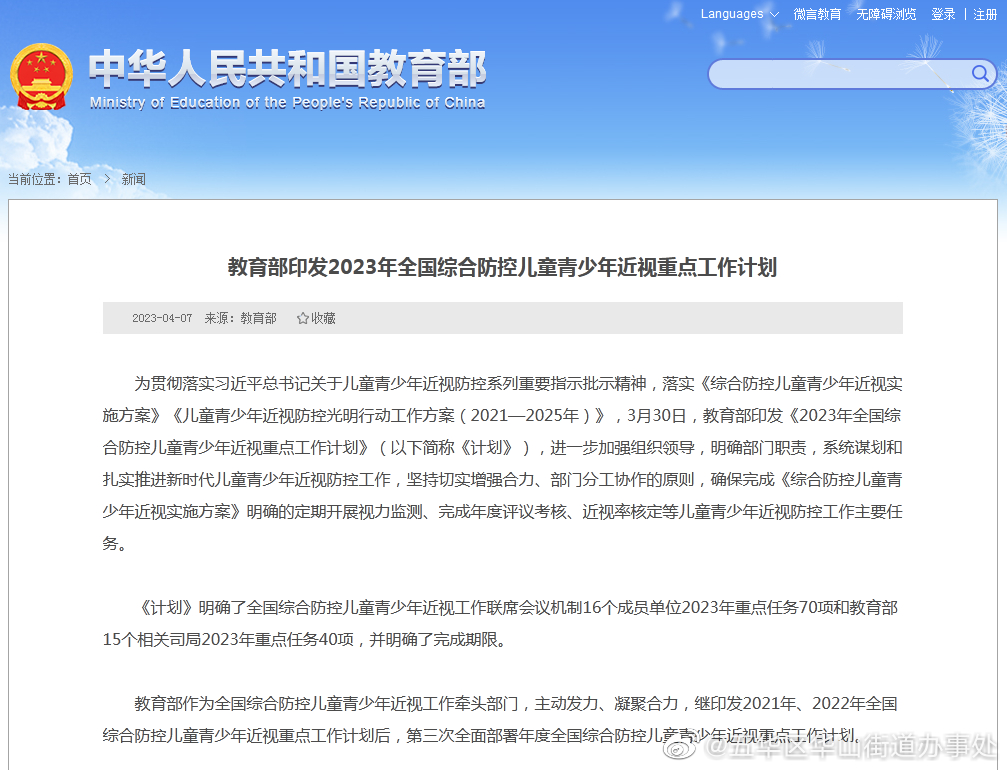
Task: Click the publication date 2023-04-07
Action: pyautogui.click(x=162, y=319)
